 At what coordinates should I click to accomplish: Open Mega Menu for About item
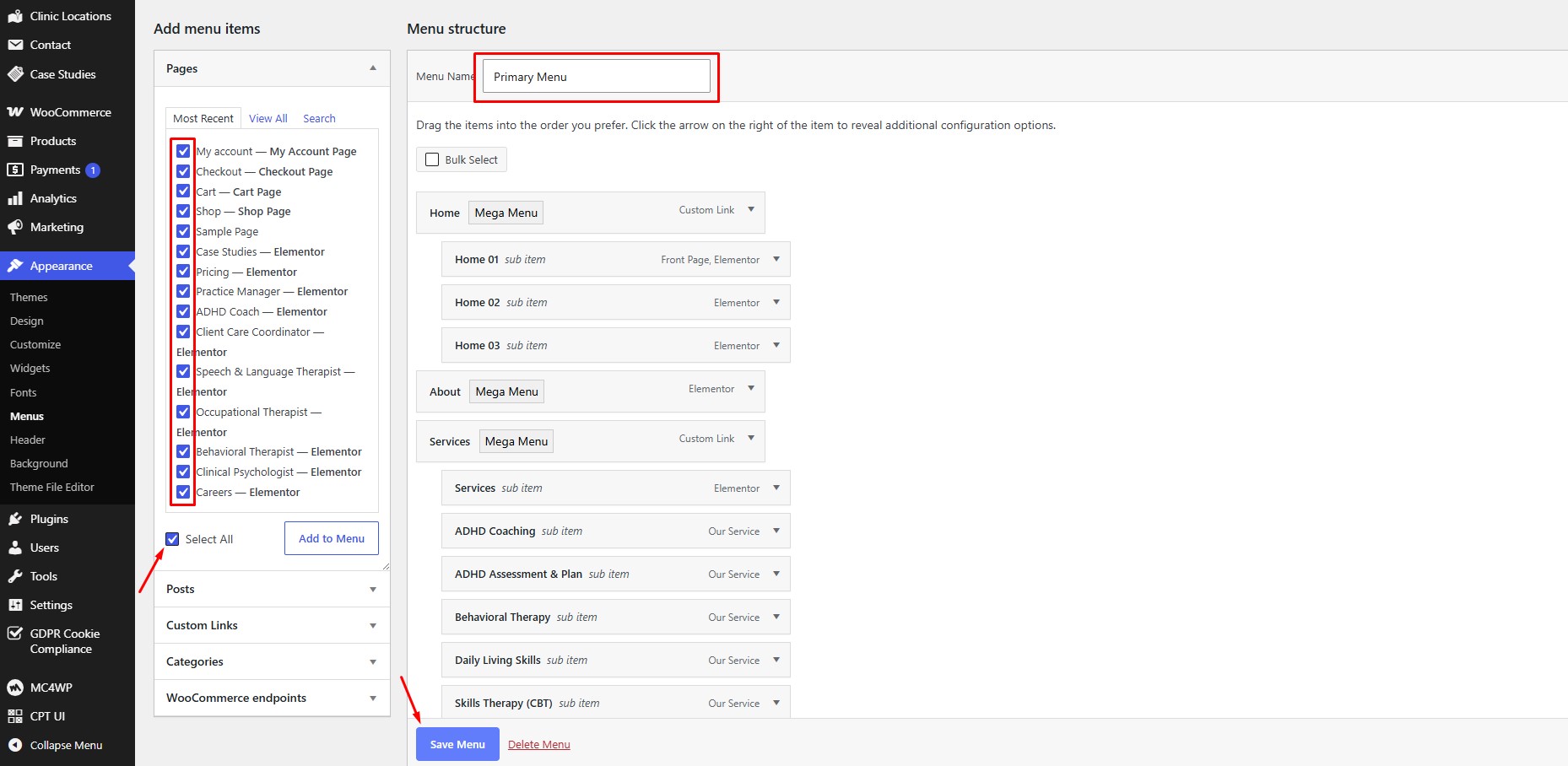[507, 391]
